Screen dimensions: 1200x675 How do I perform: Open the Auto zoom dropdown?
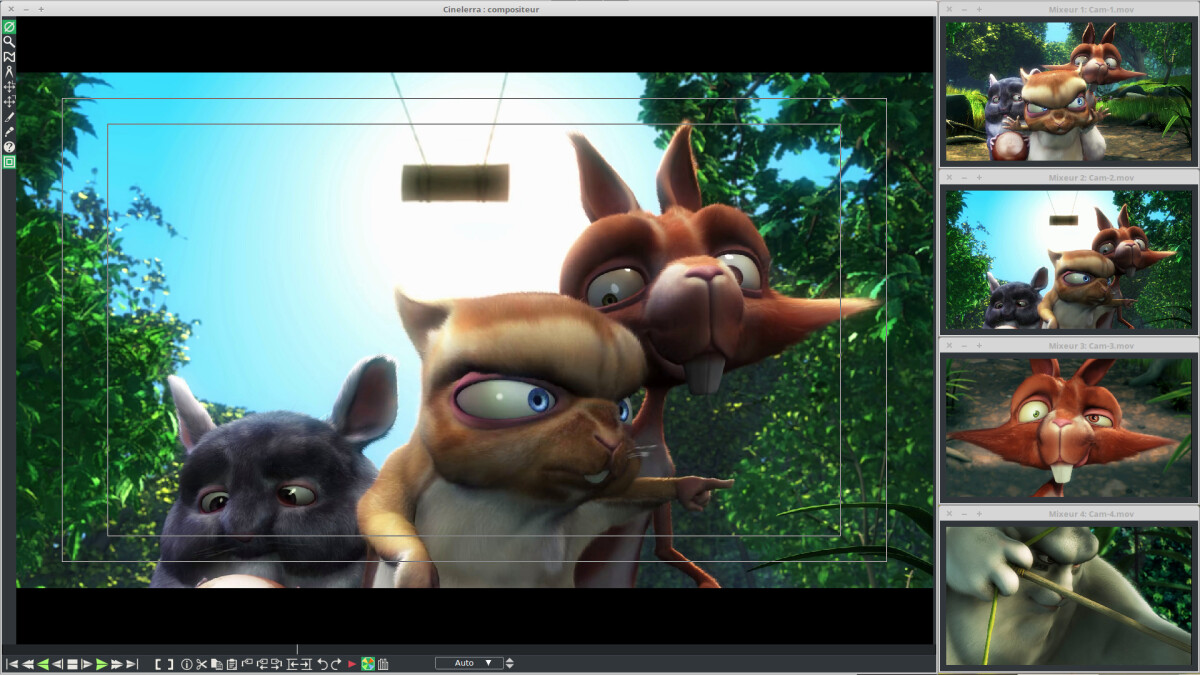pos(469,663)
